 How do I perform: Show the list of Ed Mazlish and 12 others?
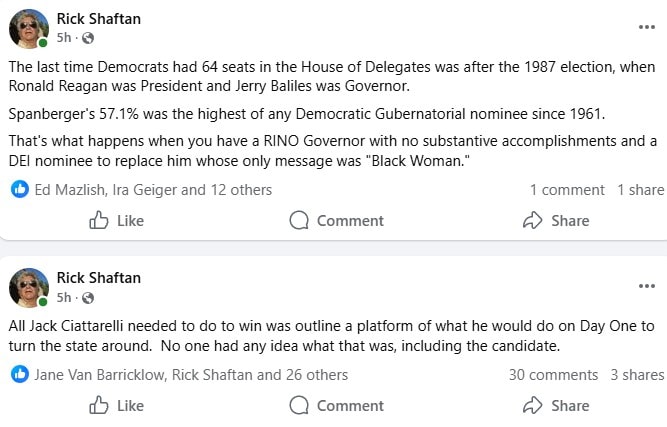click(x=153, y=189)
